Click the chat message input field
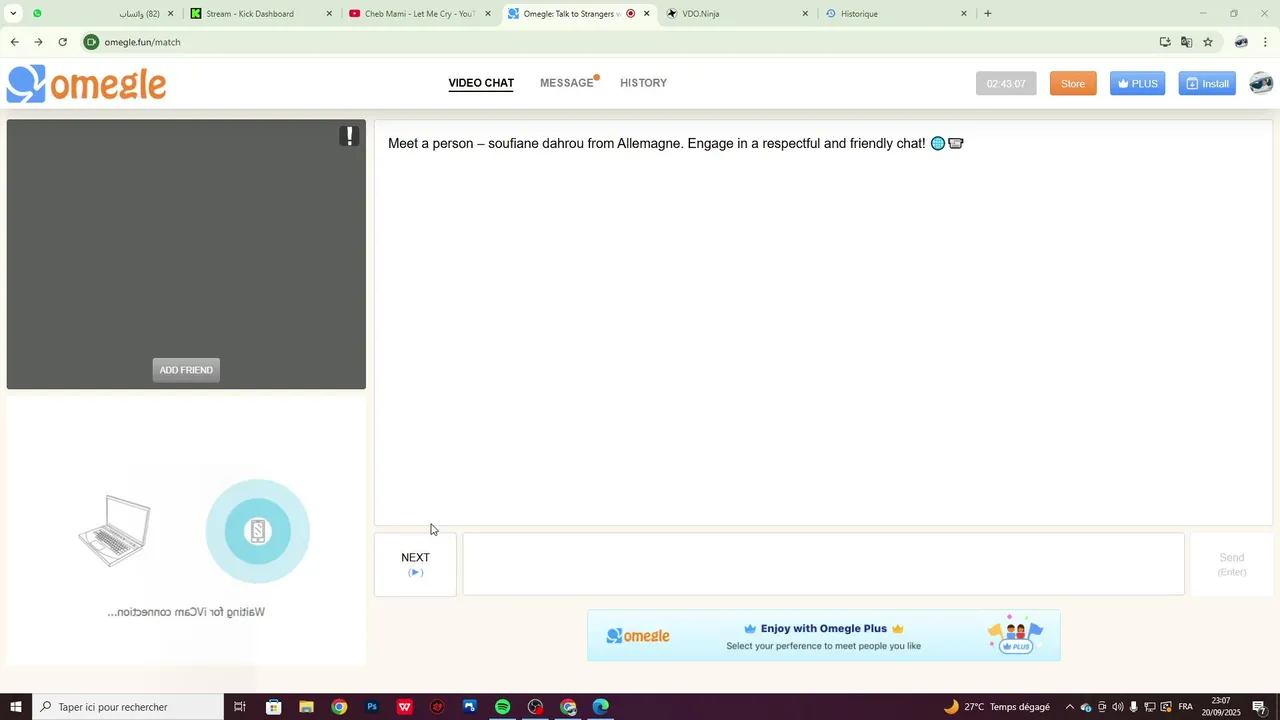Screen dimensions: 1280x720 point(823,565)
